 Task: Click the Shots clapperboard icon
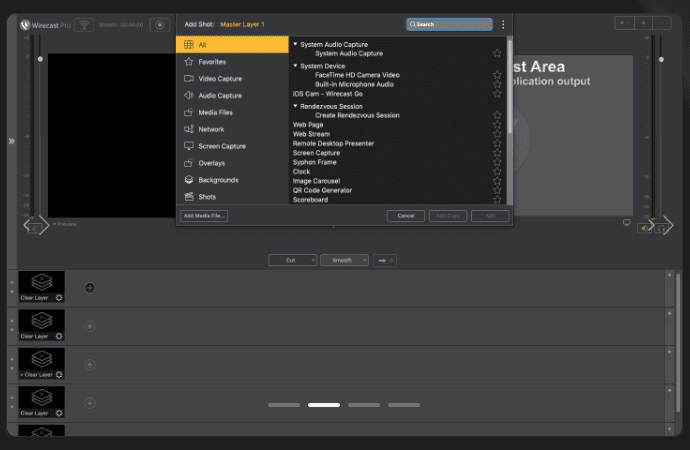click(189, 196)
